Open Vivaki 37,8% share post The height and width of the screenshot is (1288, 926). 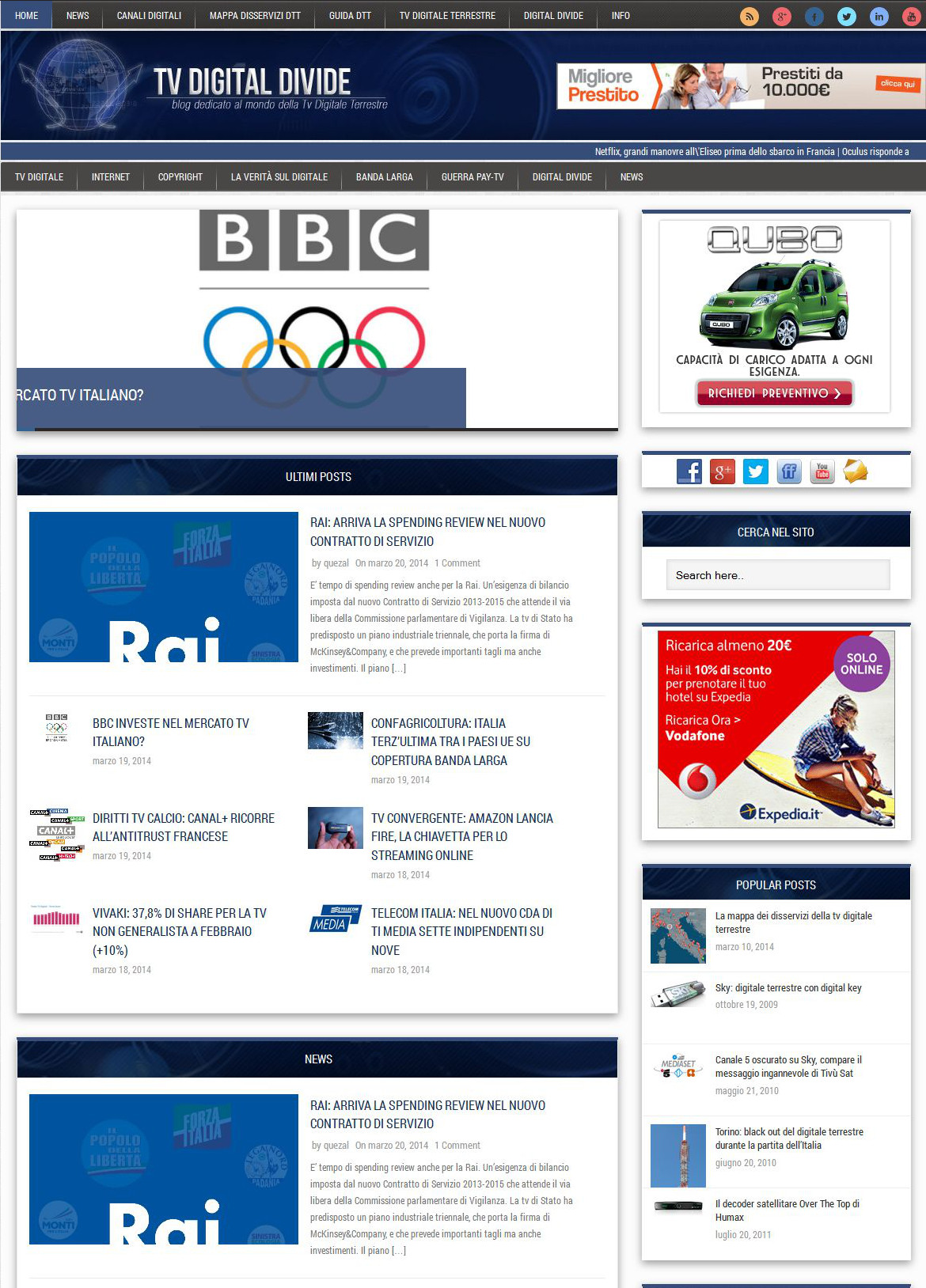180,932
